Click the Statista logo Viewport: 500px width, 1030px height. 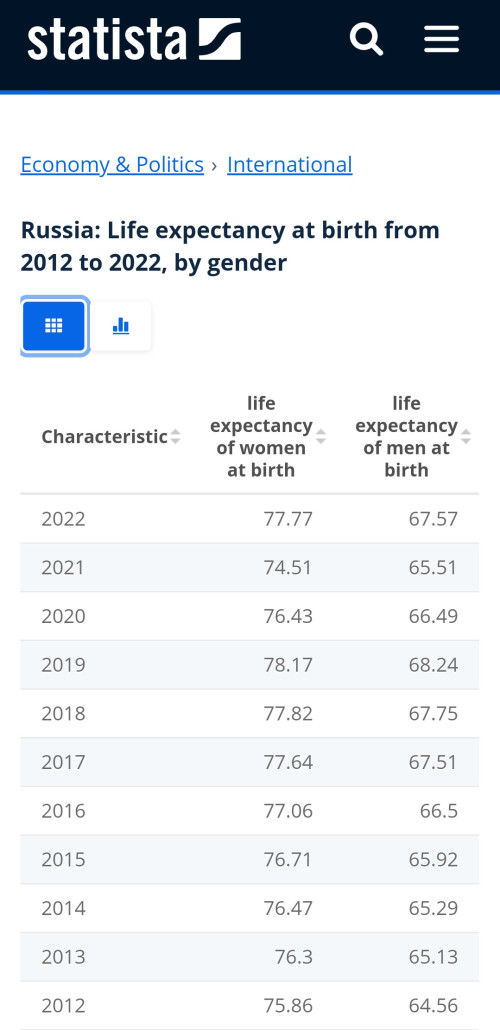134,39
